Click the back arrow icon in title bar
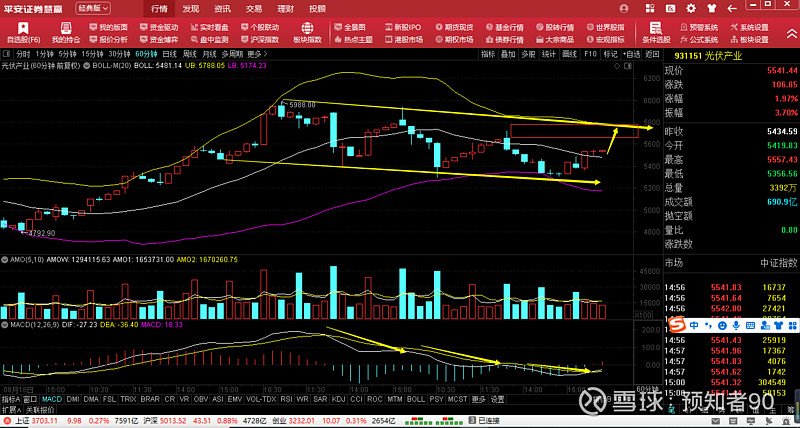The height and width of the screenshot is (428, 800). [x=732, y=9]
